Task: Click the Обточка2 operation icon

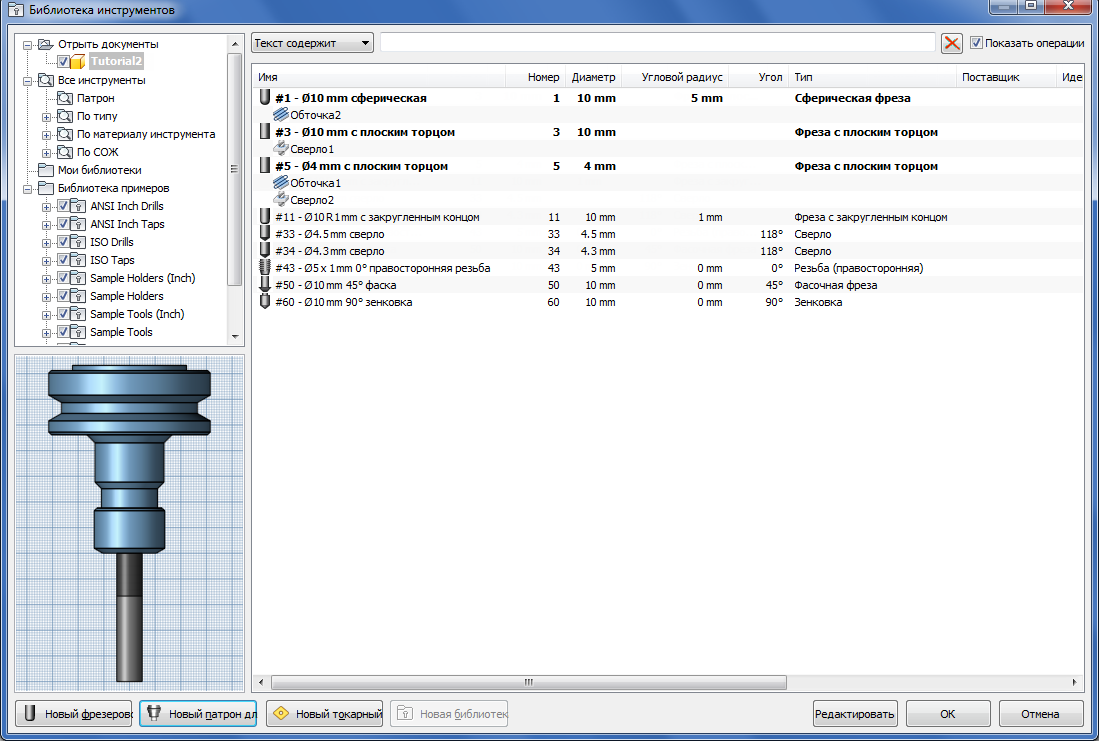Action: click(281, 114)
